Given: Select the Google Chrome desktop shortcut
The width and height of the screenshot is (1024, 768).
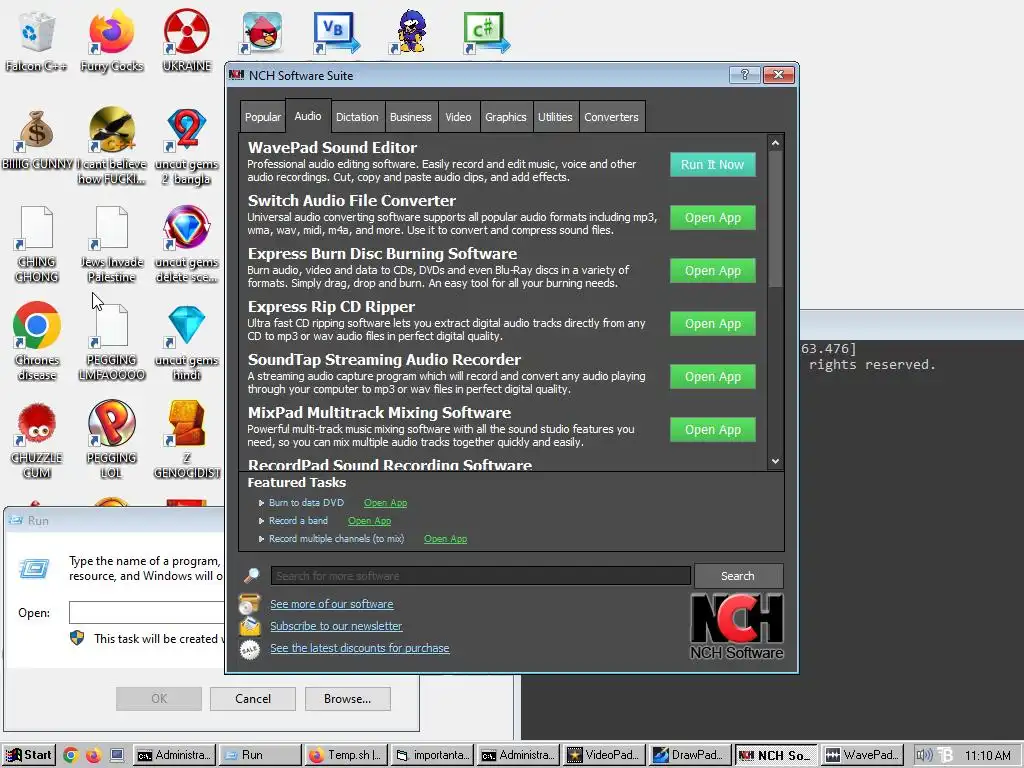Looking at the screenshot, I should click(37, 341).
